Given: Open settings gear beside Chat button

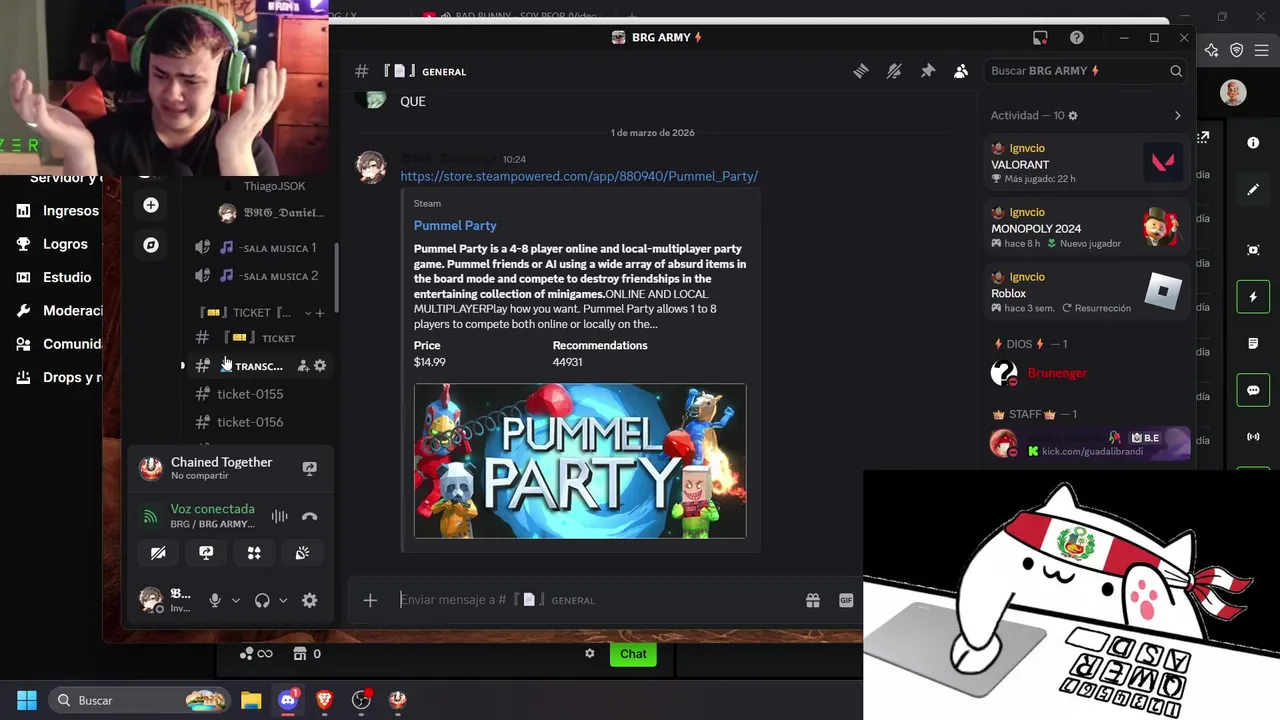Looking at the screenshot, I should (590, 654).
